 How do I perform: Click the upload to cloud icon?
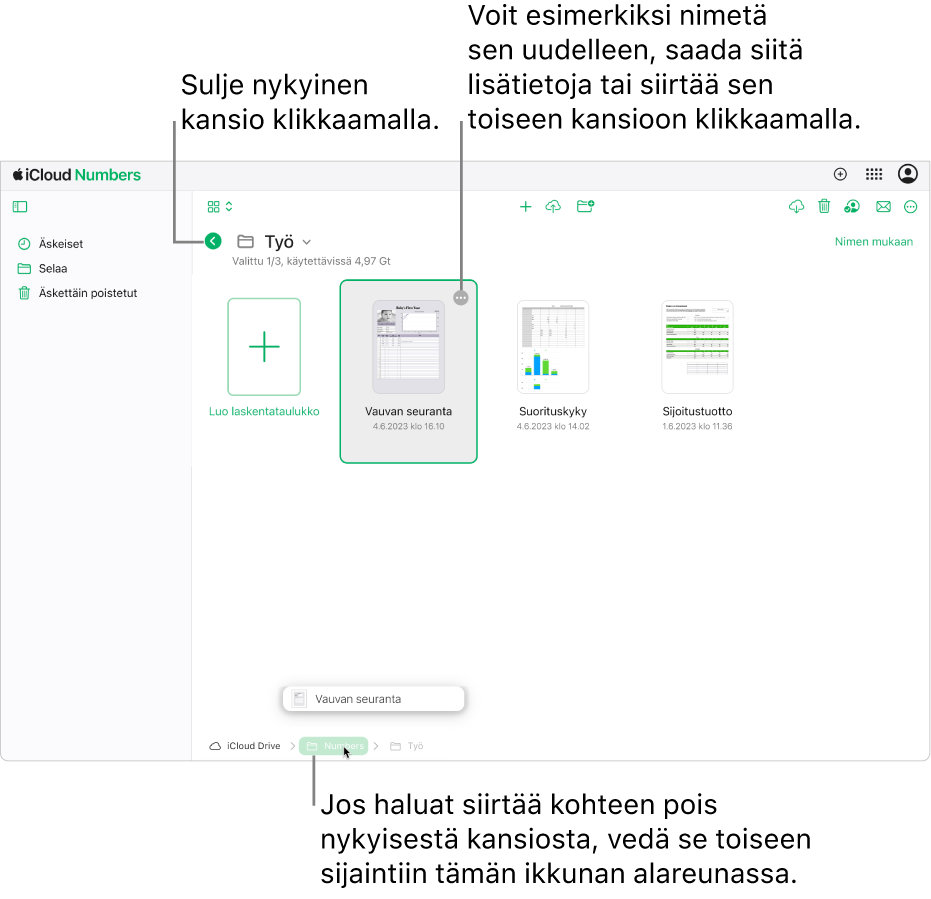point(553,207)
